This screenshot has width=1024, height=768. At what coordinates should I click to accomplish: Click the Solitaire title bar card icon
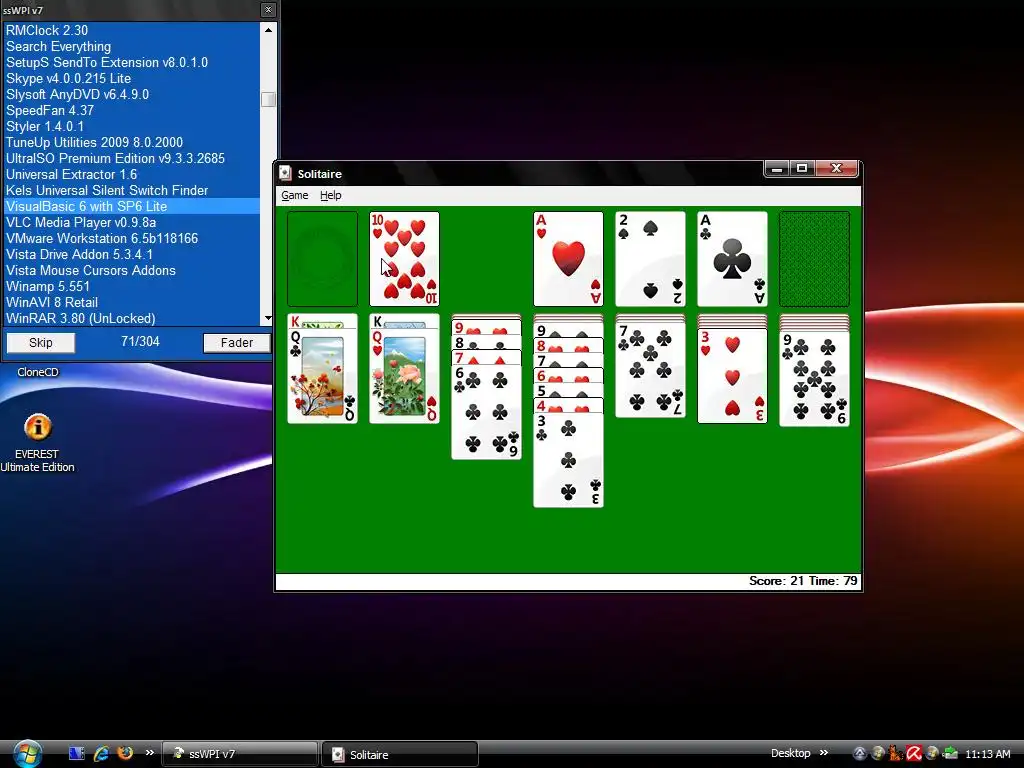(285, 173)
